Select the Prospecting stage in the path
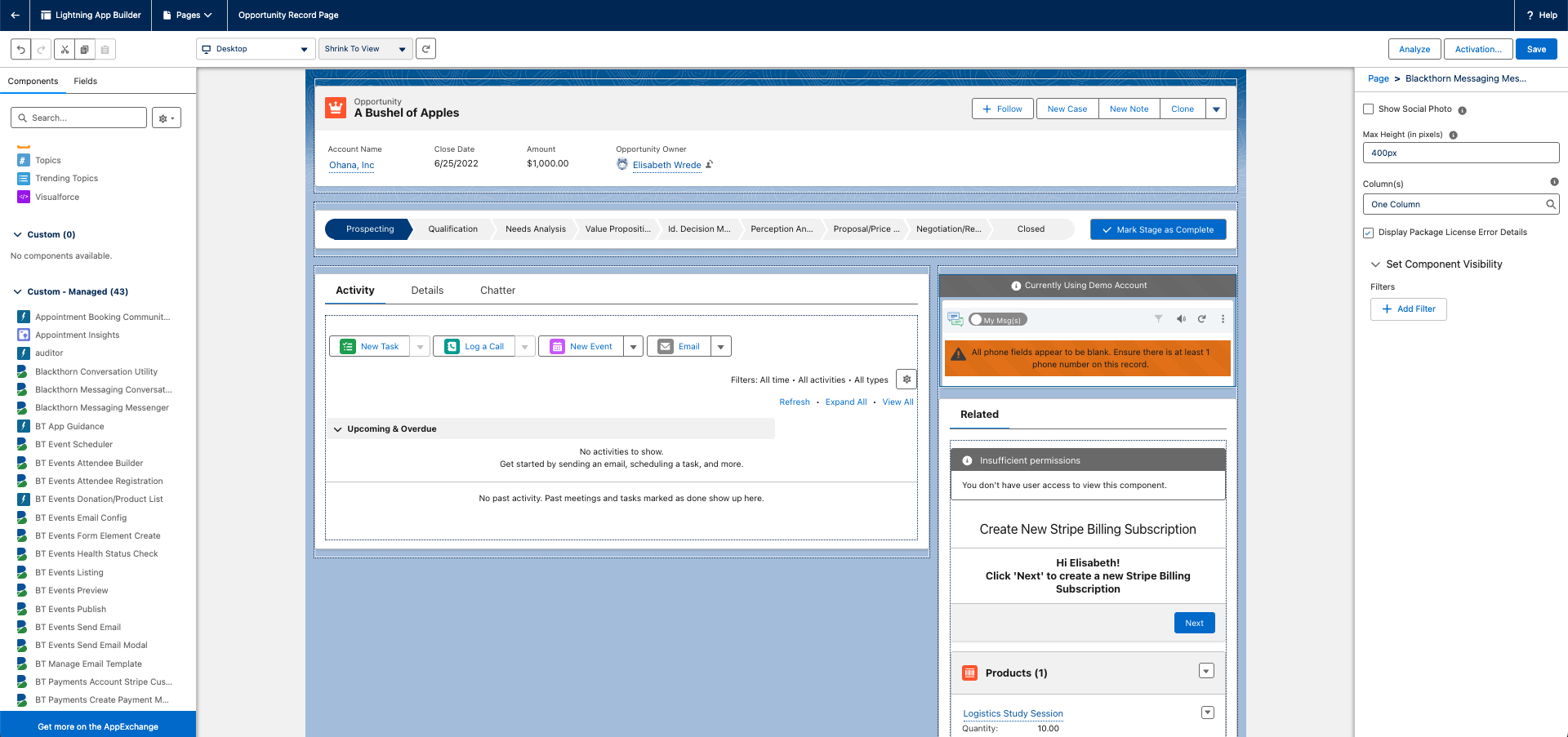The width and height of the screenshot is (1568, 737). click(x=370, y=229)
